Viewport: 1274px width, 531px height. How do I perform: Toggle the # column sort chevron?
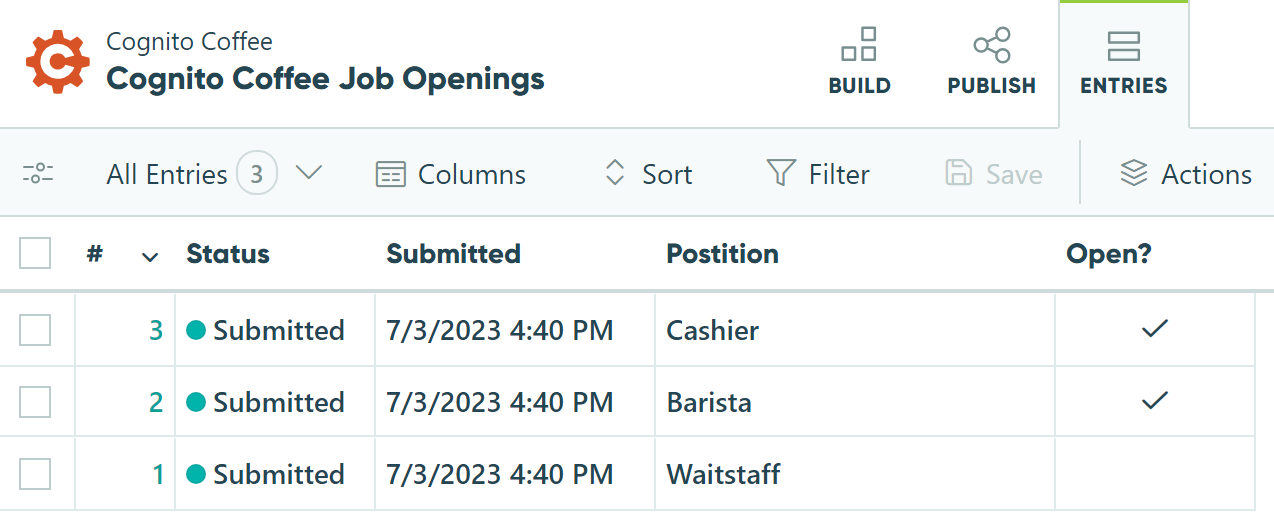[150, 257]
